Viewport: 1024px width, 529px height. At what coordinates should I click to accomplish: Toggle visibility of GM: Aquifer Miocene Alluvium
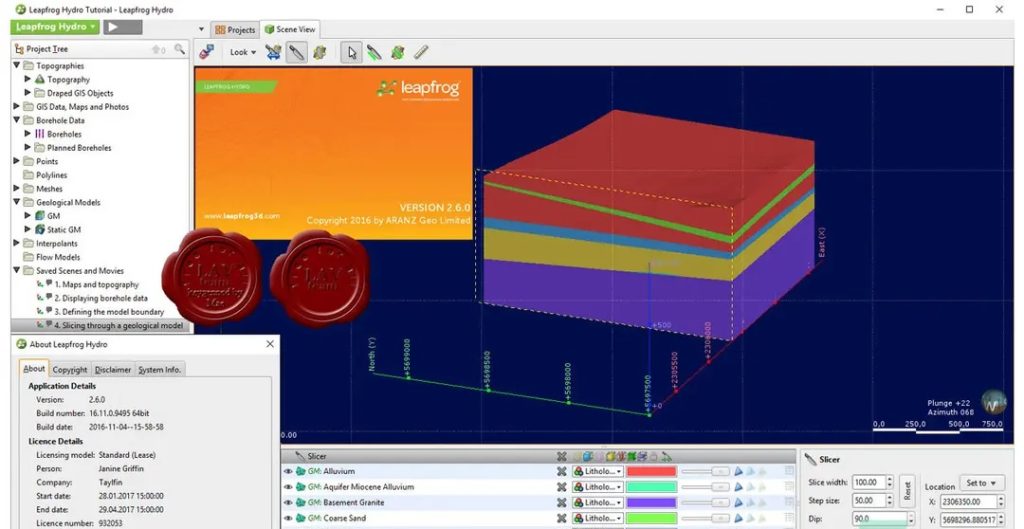click(288, 487)
